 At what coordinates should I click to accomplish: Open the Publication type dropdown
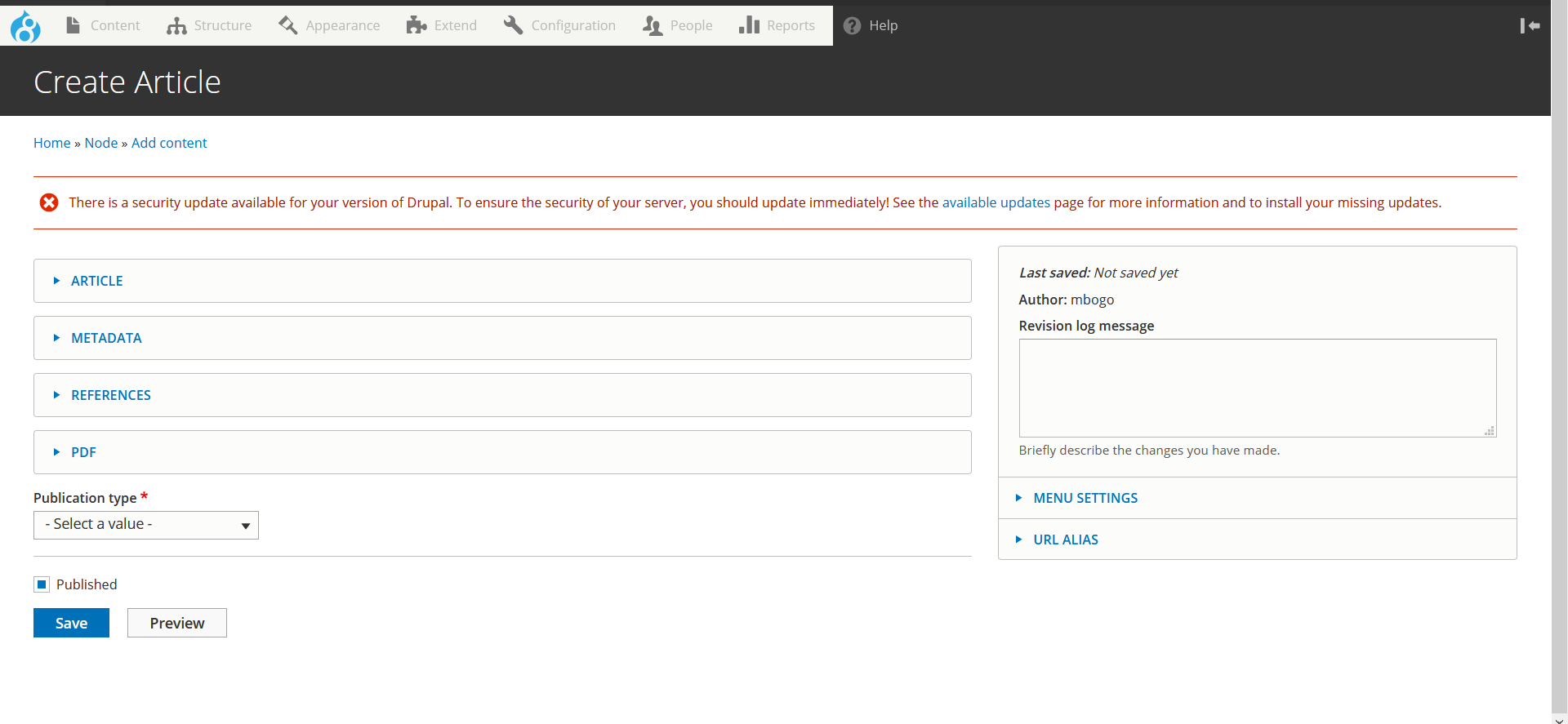click(x=146, y=525)
